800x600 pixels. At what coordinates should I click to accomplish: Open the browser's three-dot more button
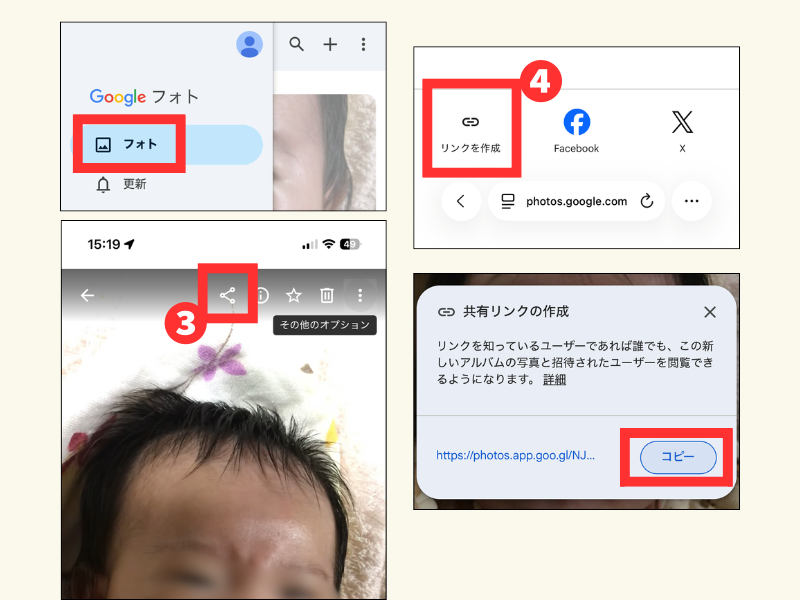pos(691,201)
